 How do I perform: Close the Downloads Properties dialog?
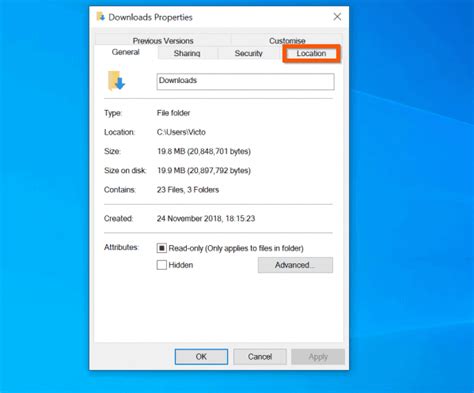pyautogui.click(x=337, y=17)
